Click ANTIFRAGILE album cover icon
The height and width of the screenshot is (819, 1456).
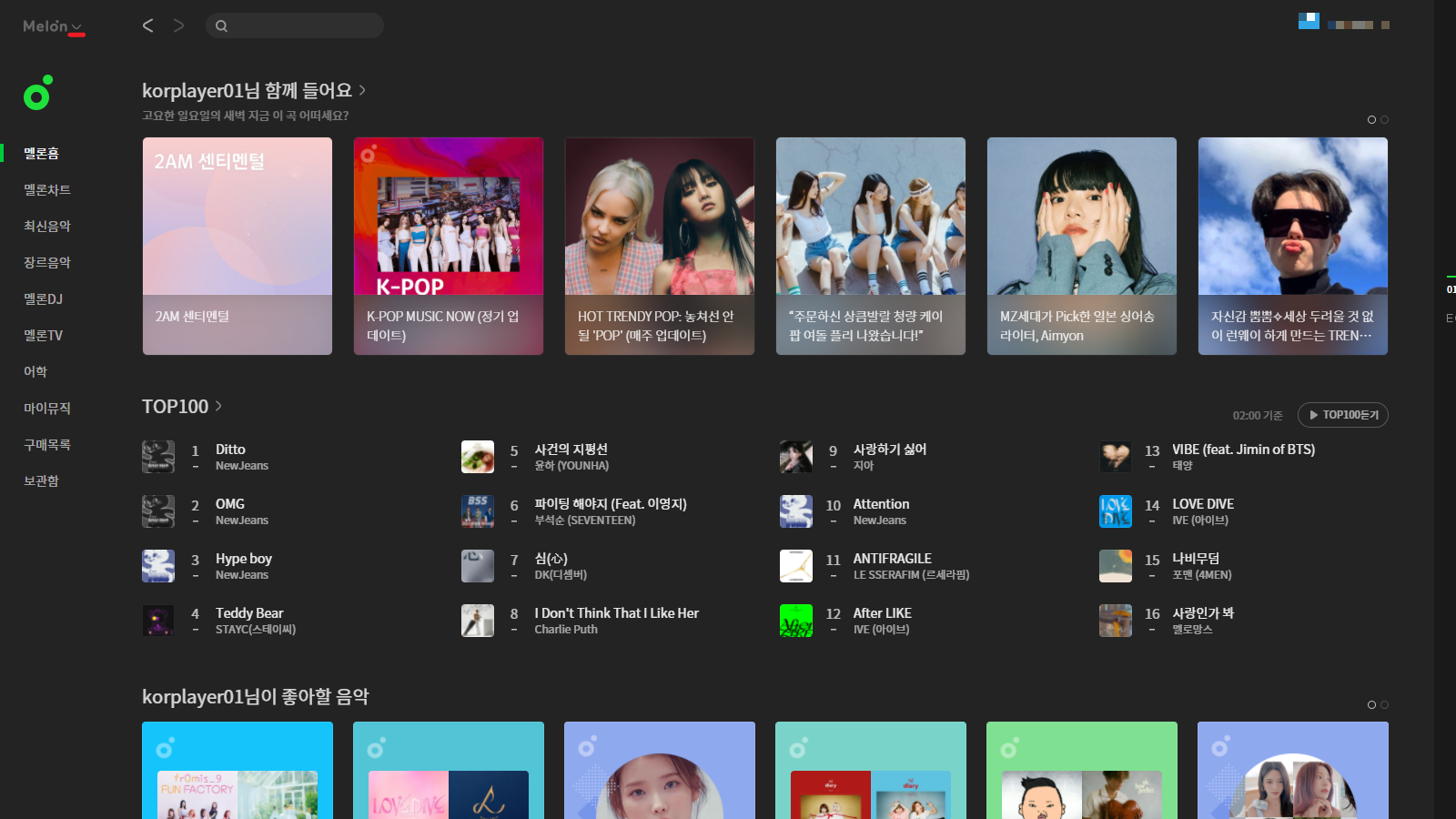point(796,566)
